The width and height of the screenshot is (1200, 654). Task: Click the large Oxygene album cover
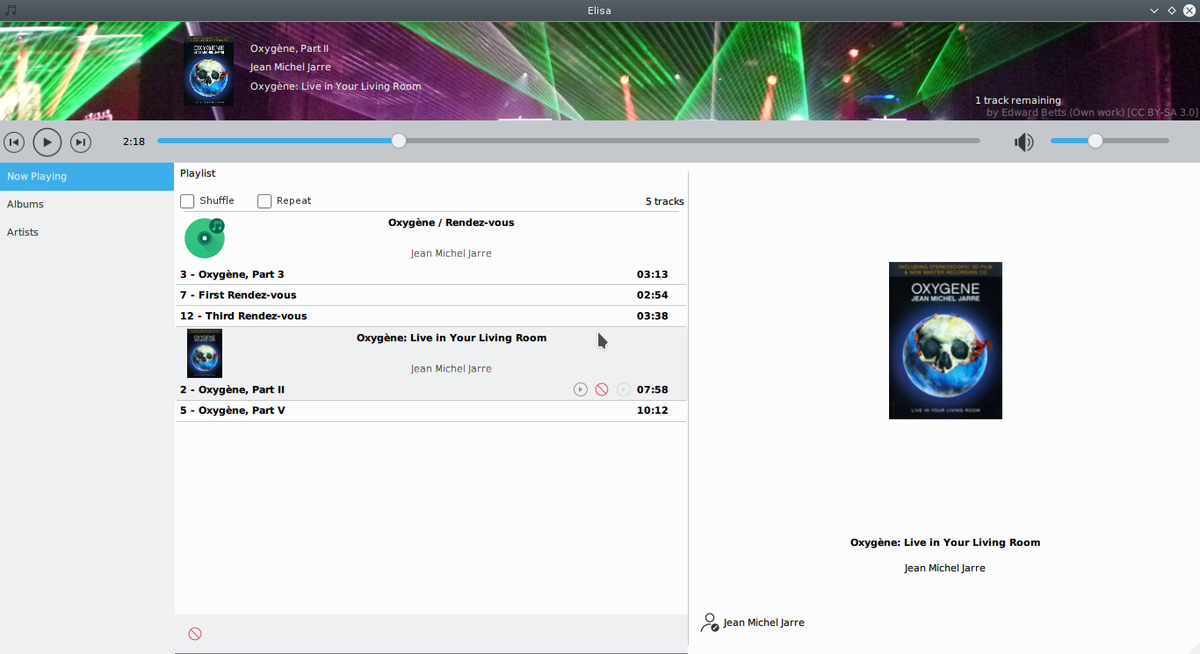tap(945, 340)
